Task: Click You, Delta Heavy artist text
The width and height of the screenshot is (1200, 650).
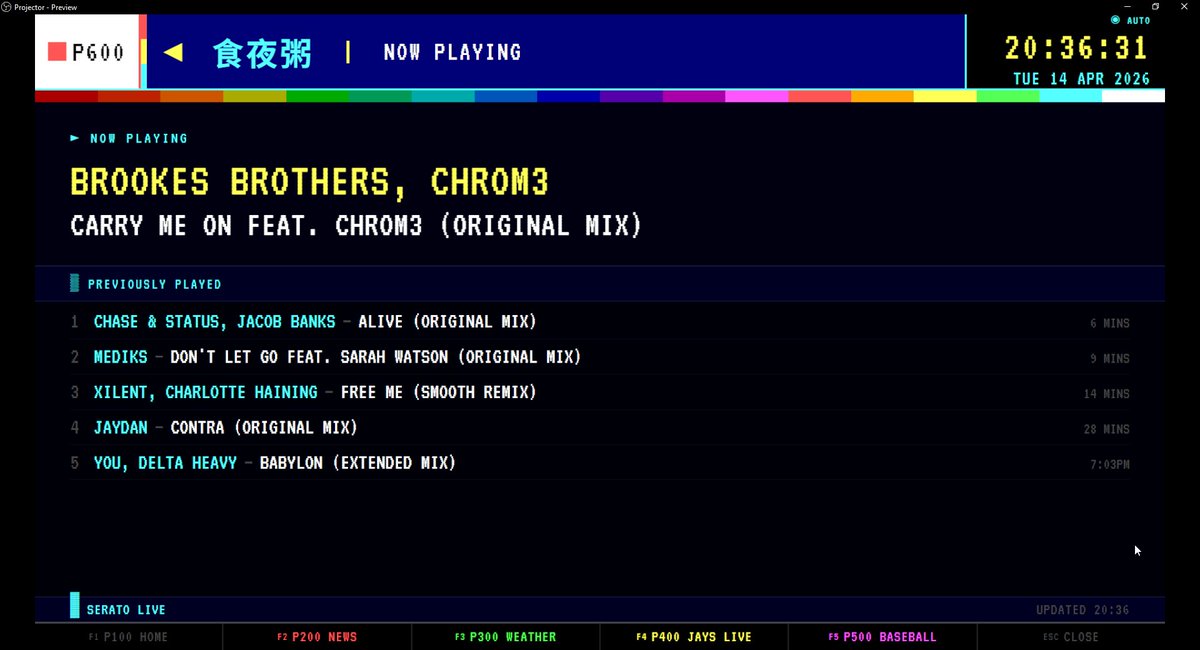Action: [x=165, y=463]
